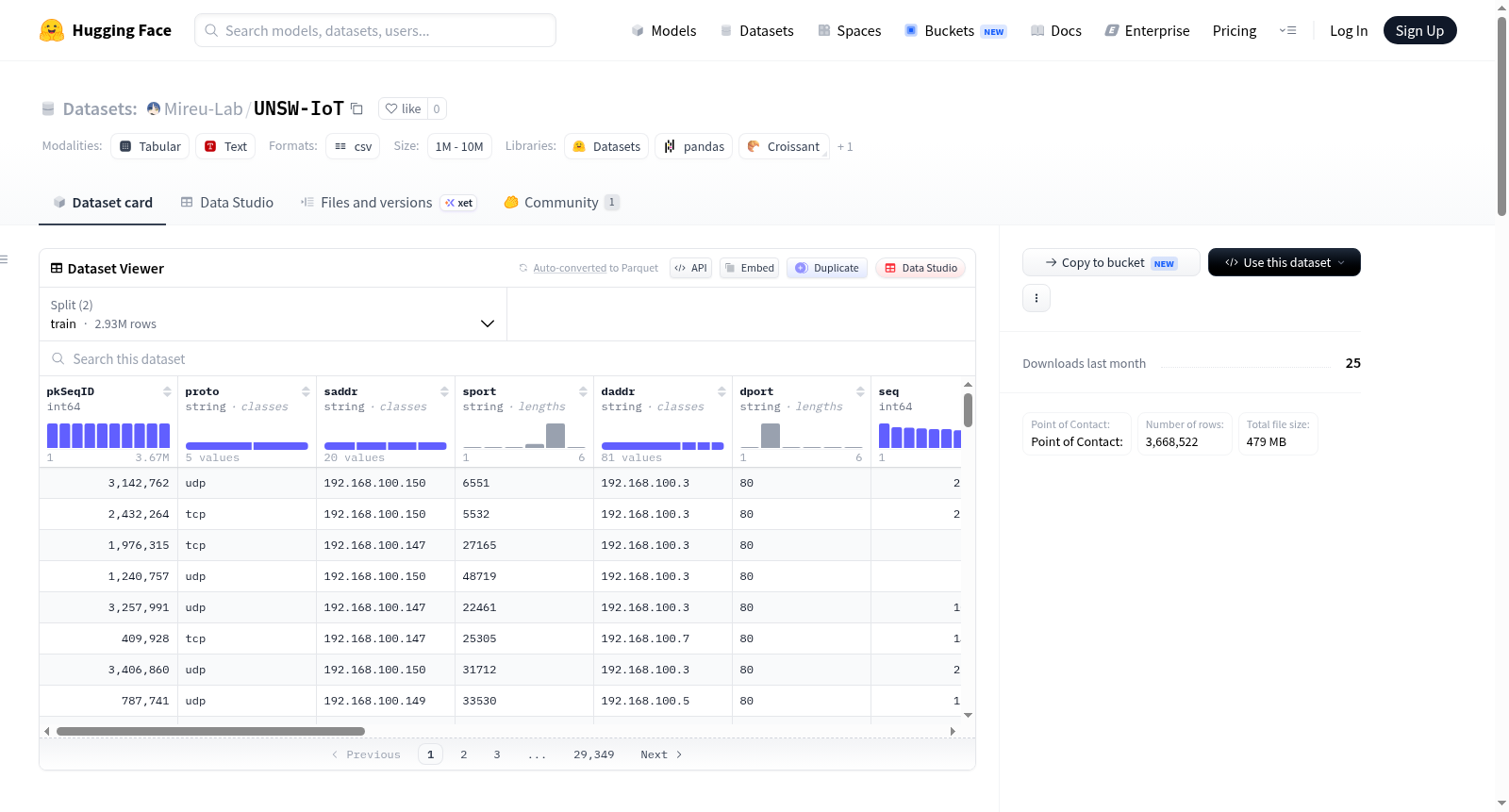Click the horizontal table scrollbar
The image size is (1509, 812).
tap(210, 731)
